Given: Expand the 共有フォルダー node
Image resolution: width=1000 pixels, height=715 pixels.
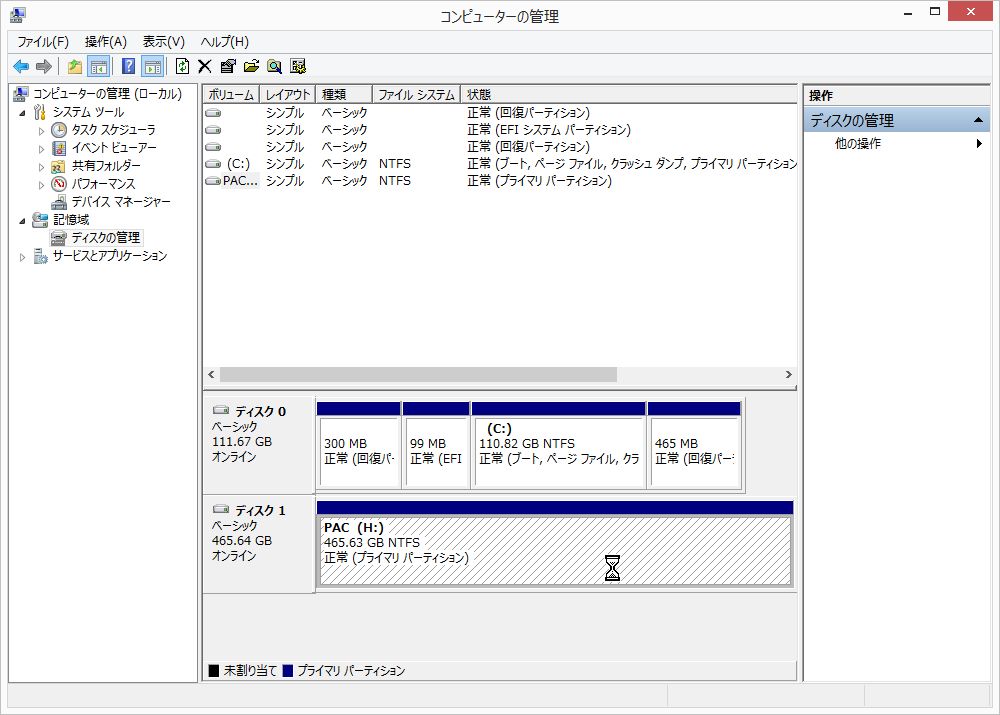Looking at the screenshot, I should [x=41, y=166].
